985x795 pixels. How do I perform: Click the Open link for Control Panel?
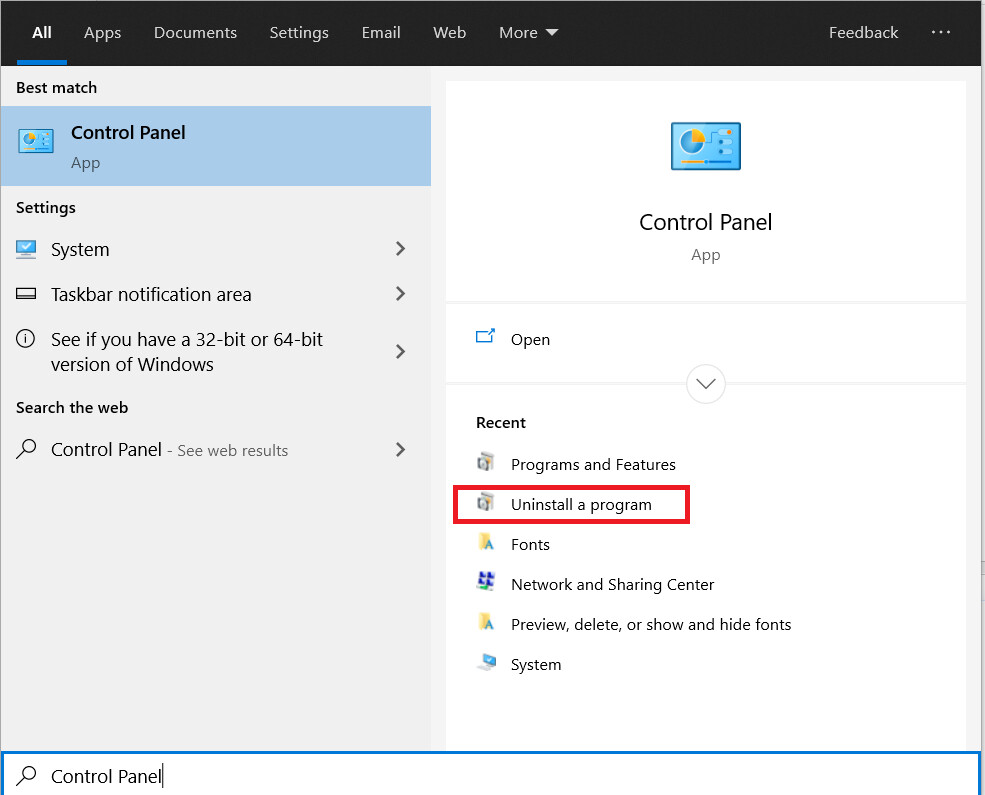pyautogui.click(x=531, y=339)
